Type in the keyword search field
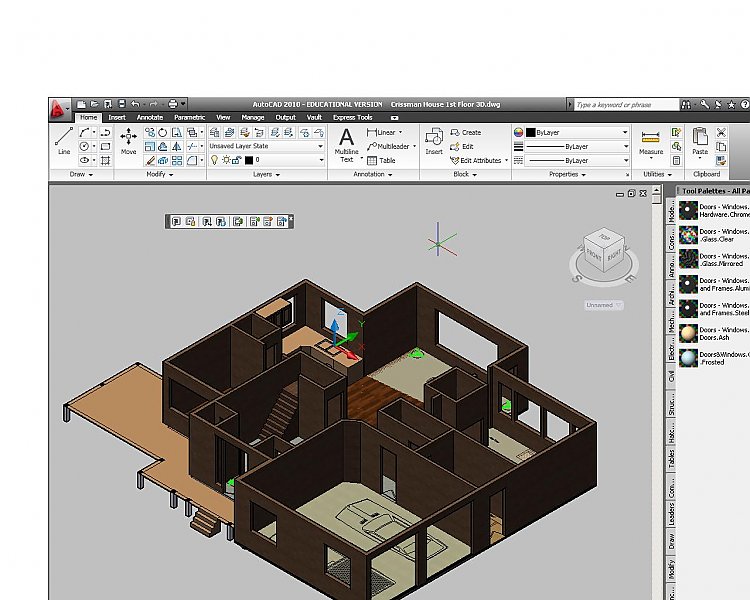 [620, 104]
